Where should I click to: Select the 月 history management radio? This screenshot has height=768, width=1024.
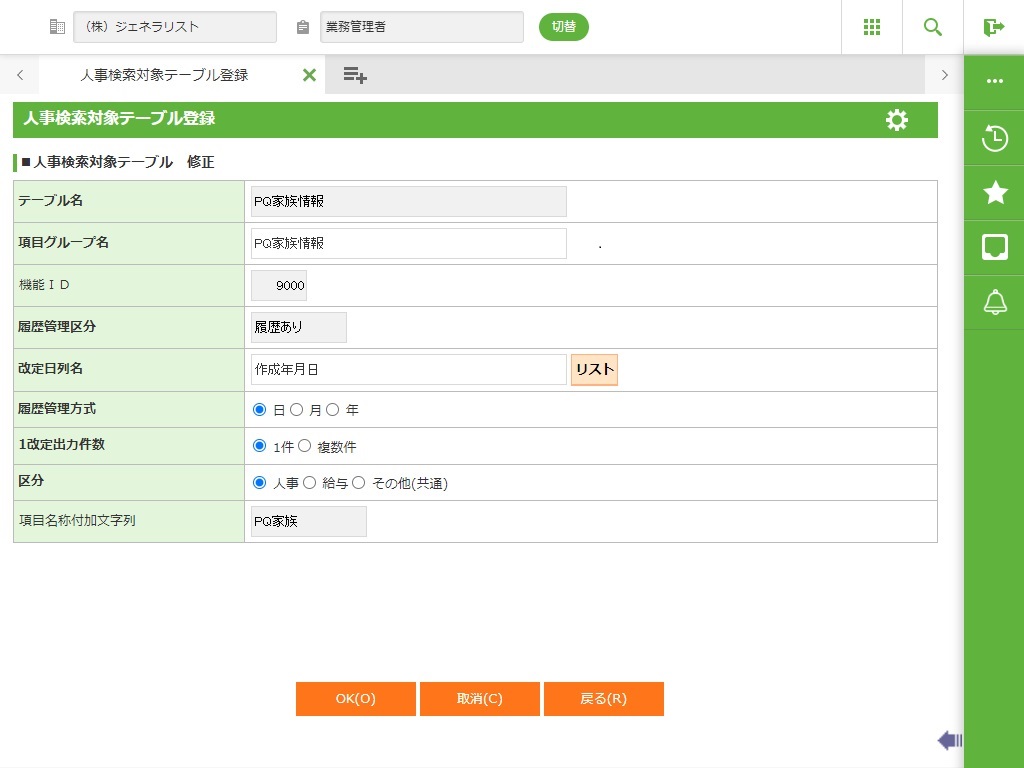click(x=297, y=410)
